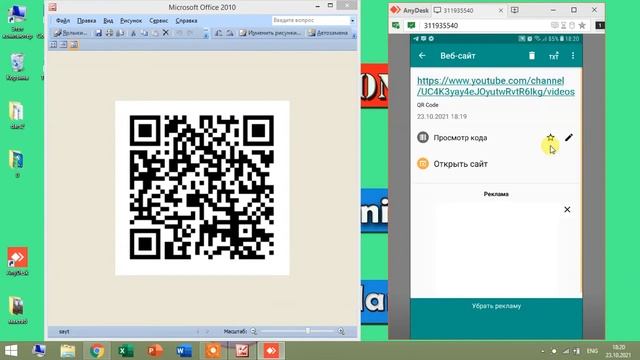The height and width of the screenshot is (360, 640).
Task: Click Просмотр кода option
Action: [x=460, y=138]
